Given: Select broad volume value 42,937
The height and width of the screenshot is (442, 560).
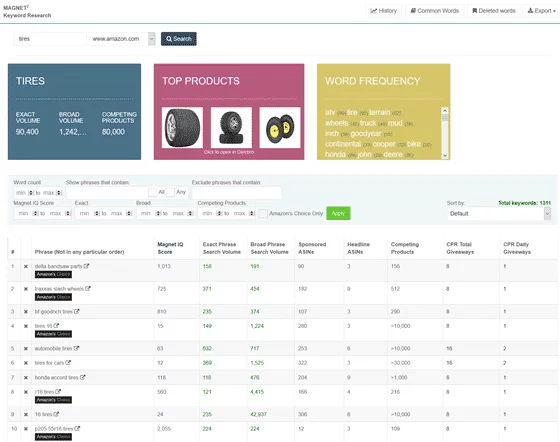Looking at the screenshot, I should tap(259, 415).
